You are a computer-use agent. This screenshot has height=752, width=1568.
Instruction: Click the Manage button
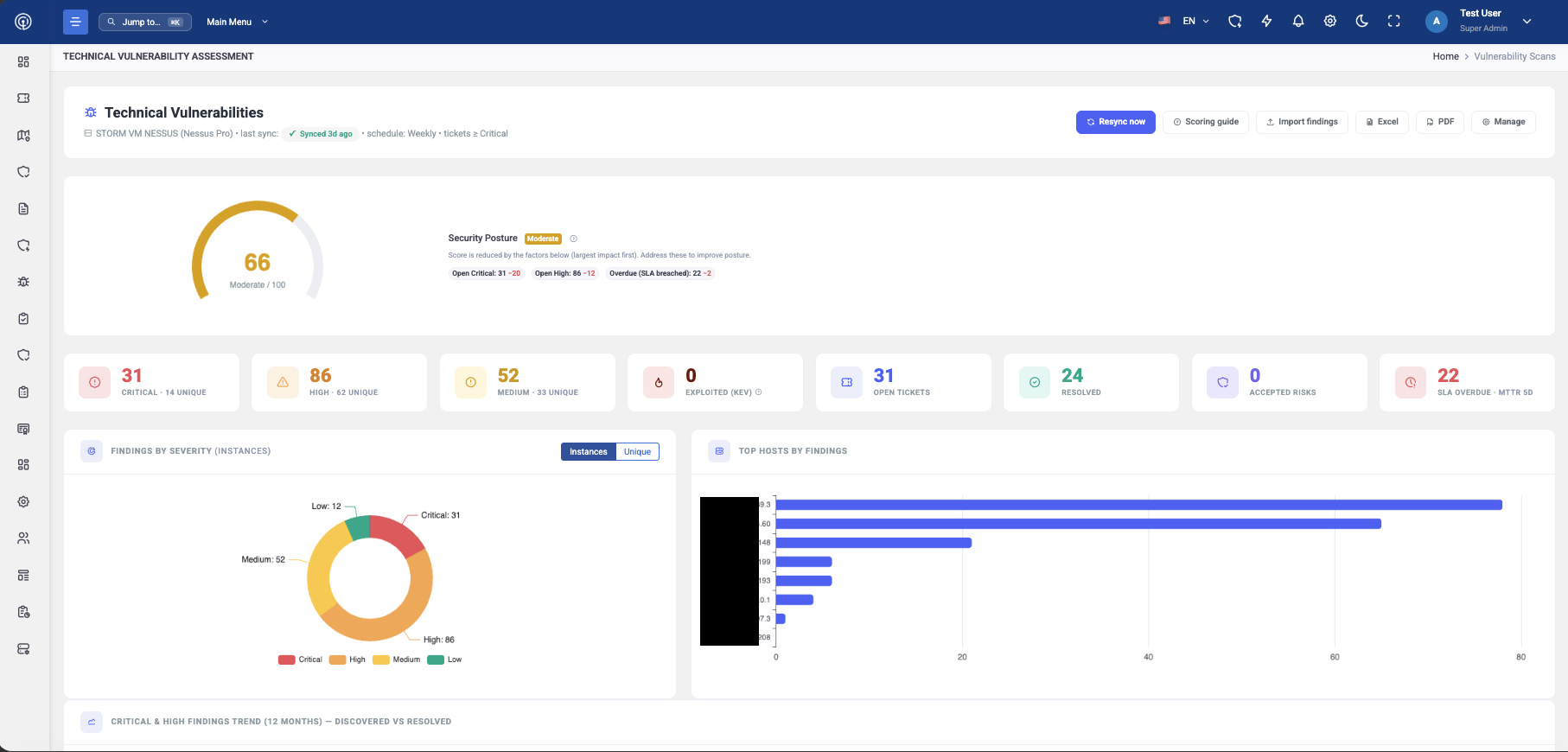[x=1504, y=122]
